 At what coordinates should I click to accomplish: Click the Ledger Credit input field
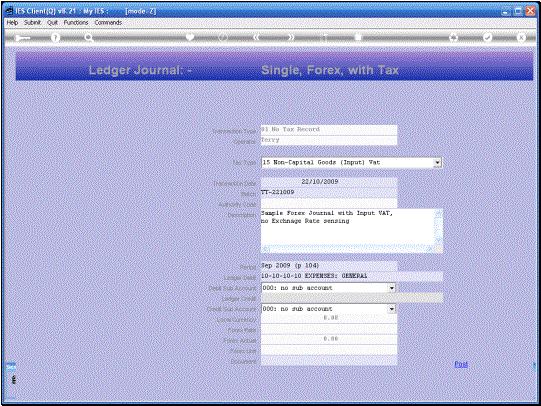(x=352, y=298)
